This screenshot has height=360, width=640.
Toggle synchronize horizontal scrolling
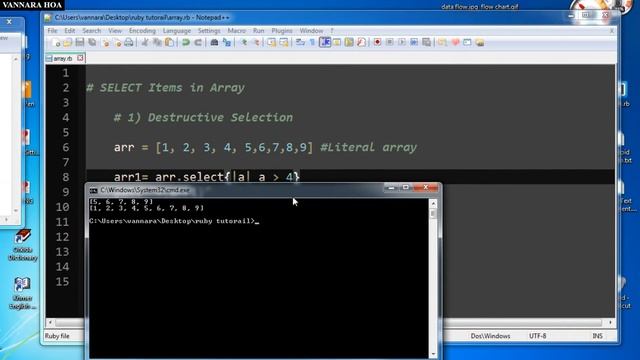[284, 42]
